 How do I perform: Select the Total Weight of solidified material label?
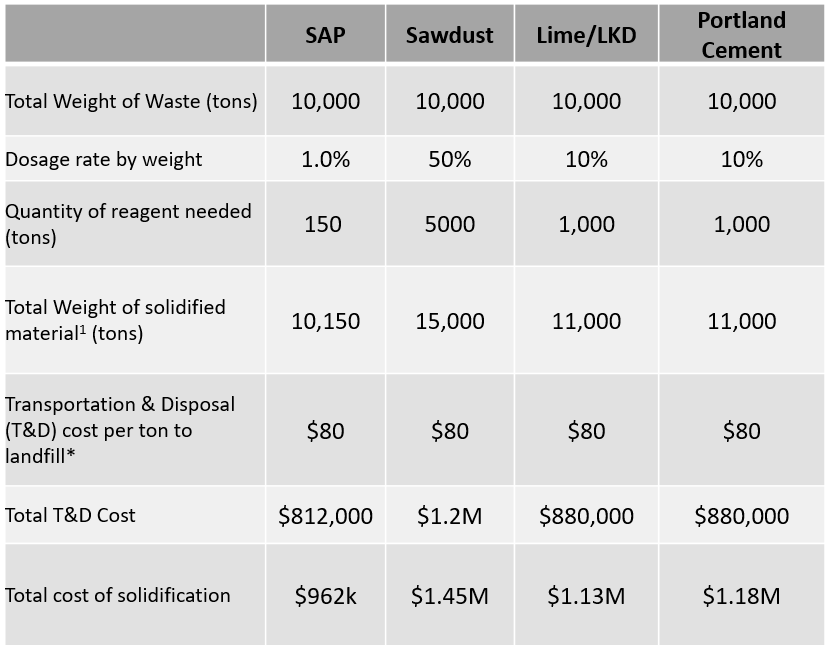coord(115,320)
